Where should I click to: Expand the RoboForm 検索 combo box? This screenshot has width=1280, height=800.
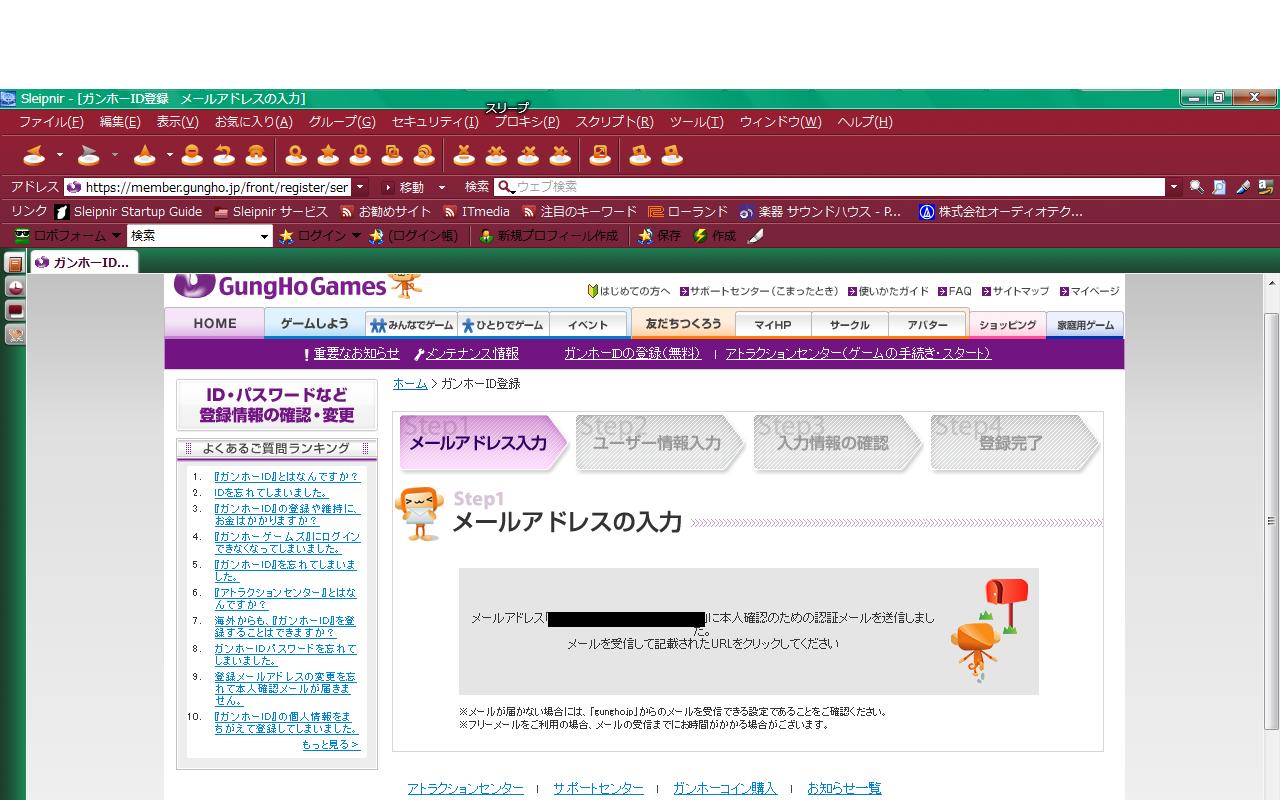265,236
